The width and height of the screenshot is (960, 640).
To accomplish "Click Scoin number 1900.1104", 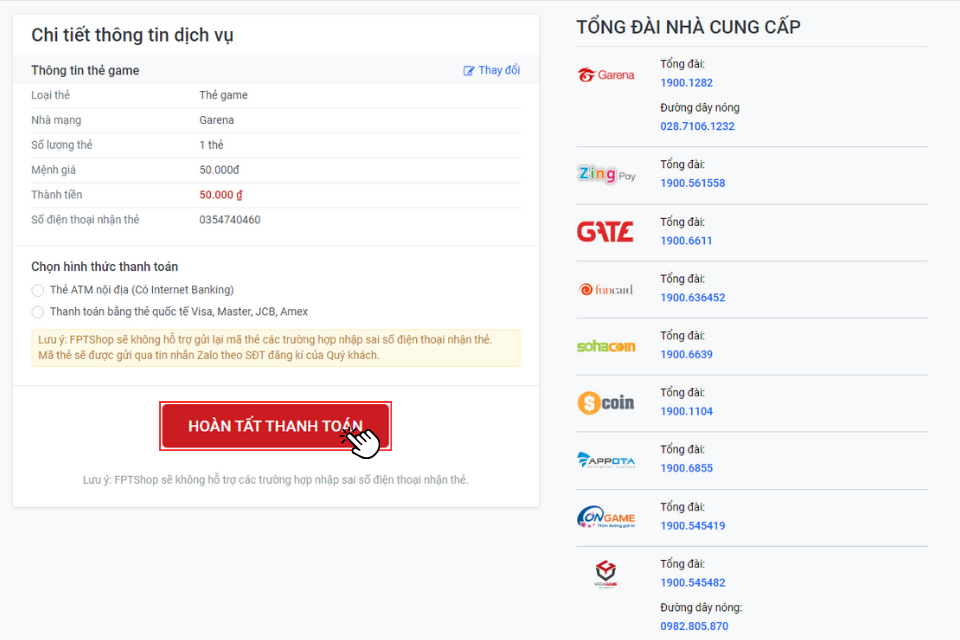I will point(686,412).
